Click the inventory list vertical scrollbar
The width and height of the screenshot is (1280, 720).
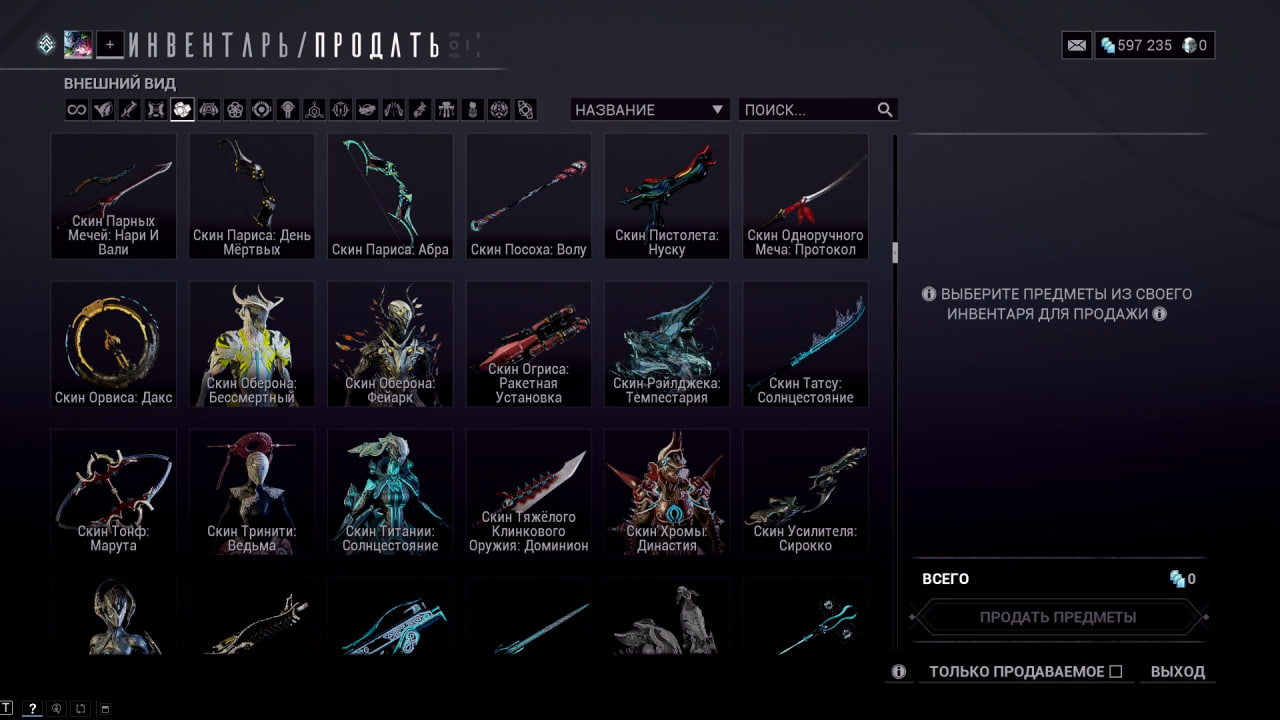click(895, 393)
